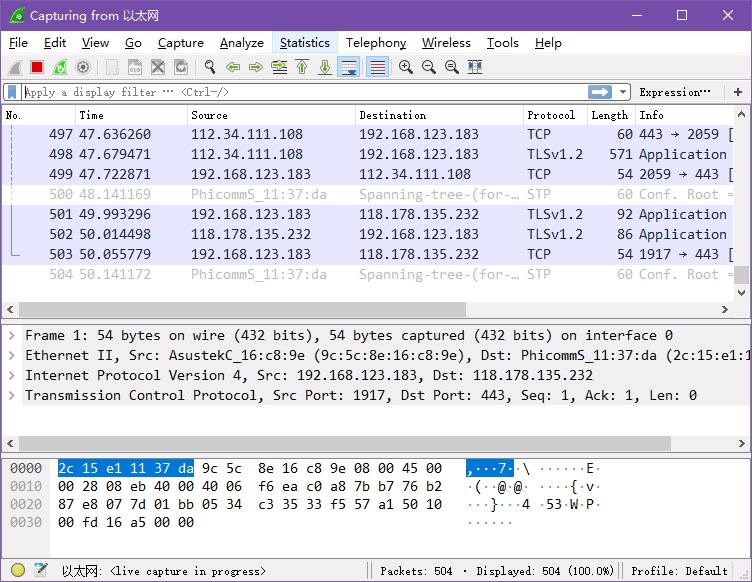Click the packet details horizontal scrollbar
752x582 pixels.
pyautogui.click(x=345, y=443)
